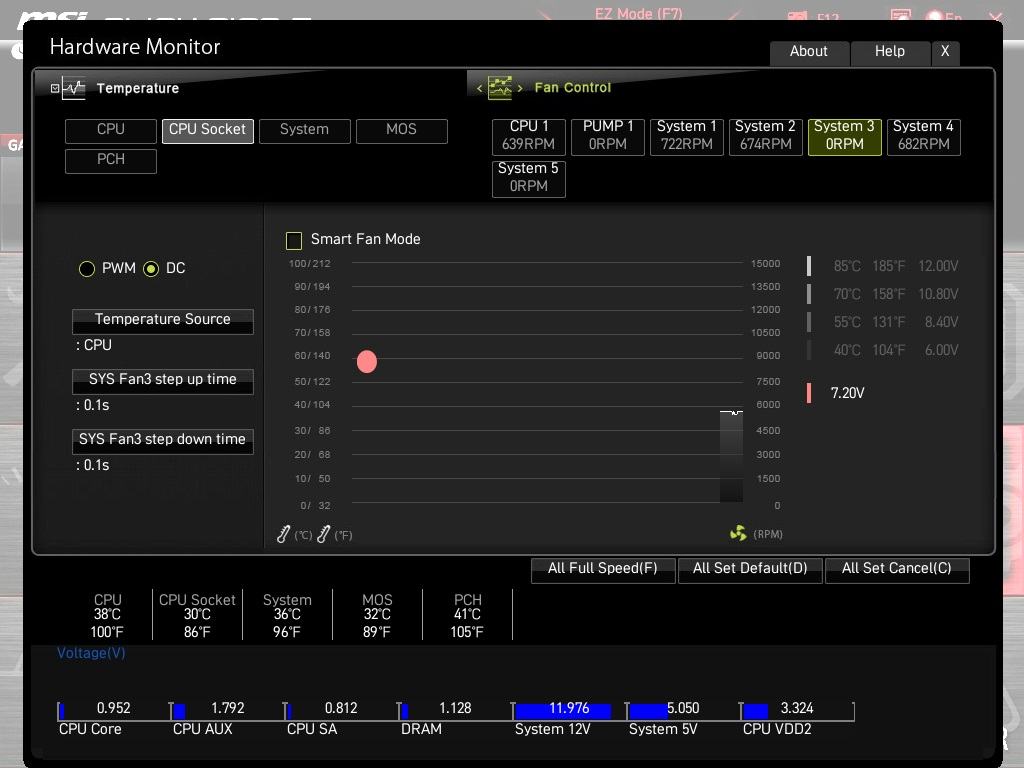
Task: Click the Fan Control chart icon
Action: coord(500,88)
